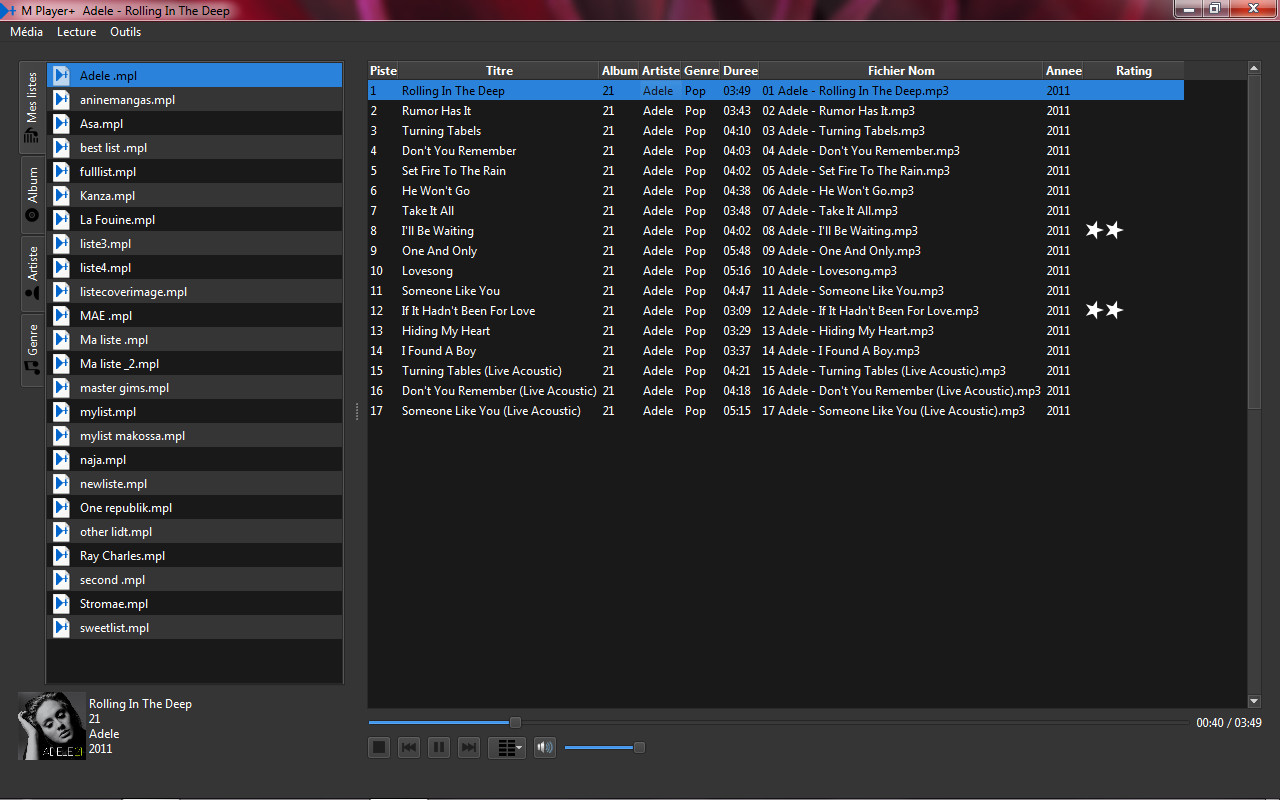Sort tracks by Annee column header
The image size is (1280, 800).
coord(1063,71)
